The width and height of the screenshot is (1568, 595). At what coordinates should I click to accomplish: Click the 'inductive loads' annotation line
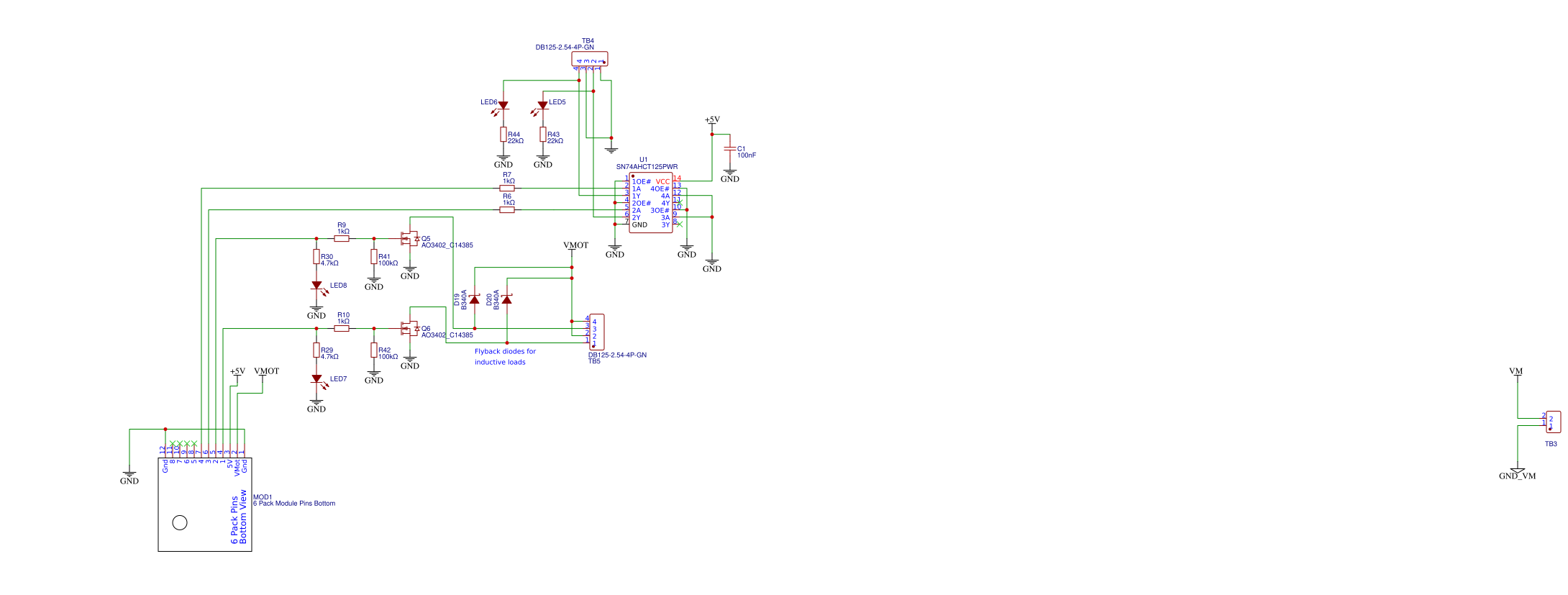click(500, 363)
